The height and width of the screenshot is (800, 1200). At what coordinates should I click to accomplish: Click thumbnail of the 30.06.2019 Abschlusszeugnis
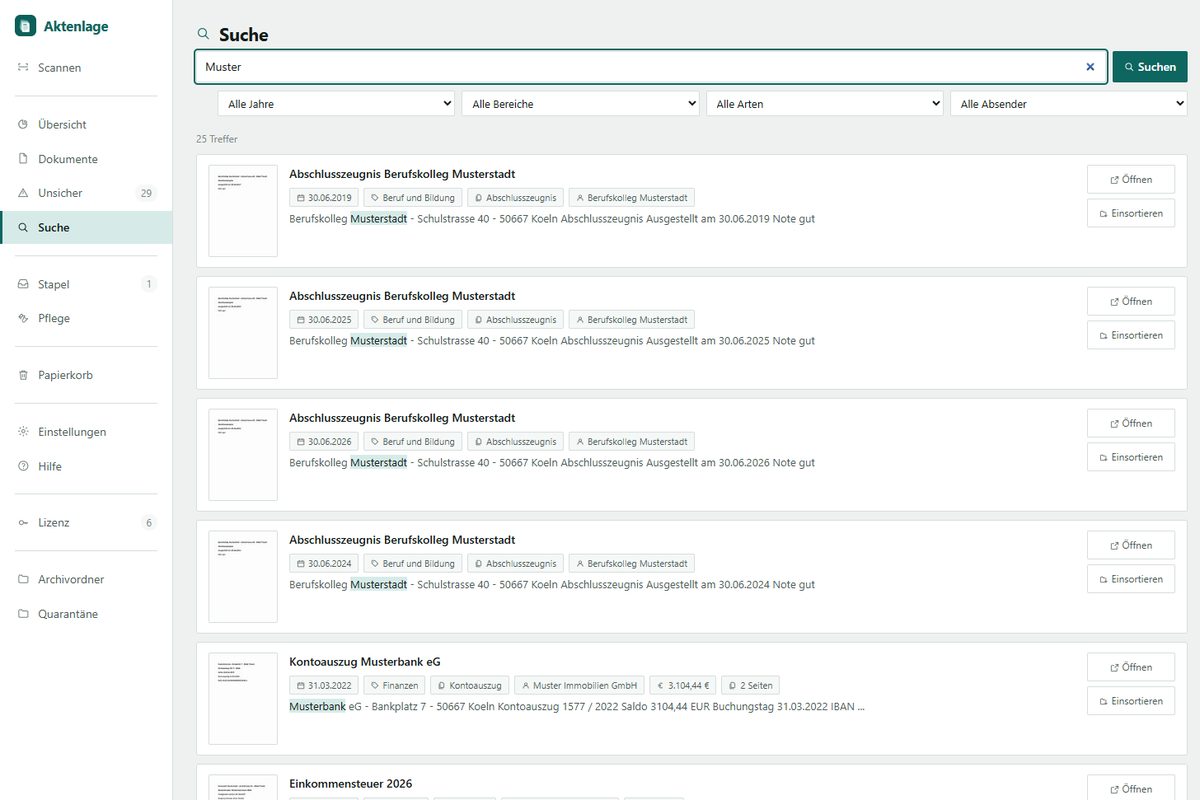243,211
